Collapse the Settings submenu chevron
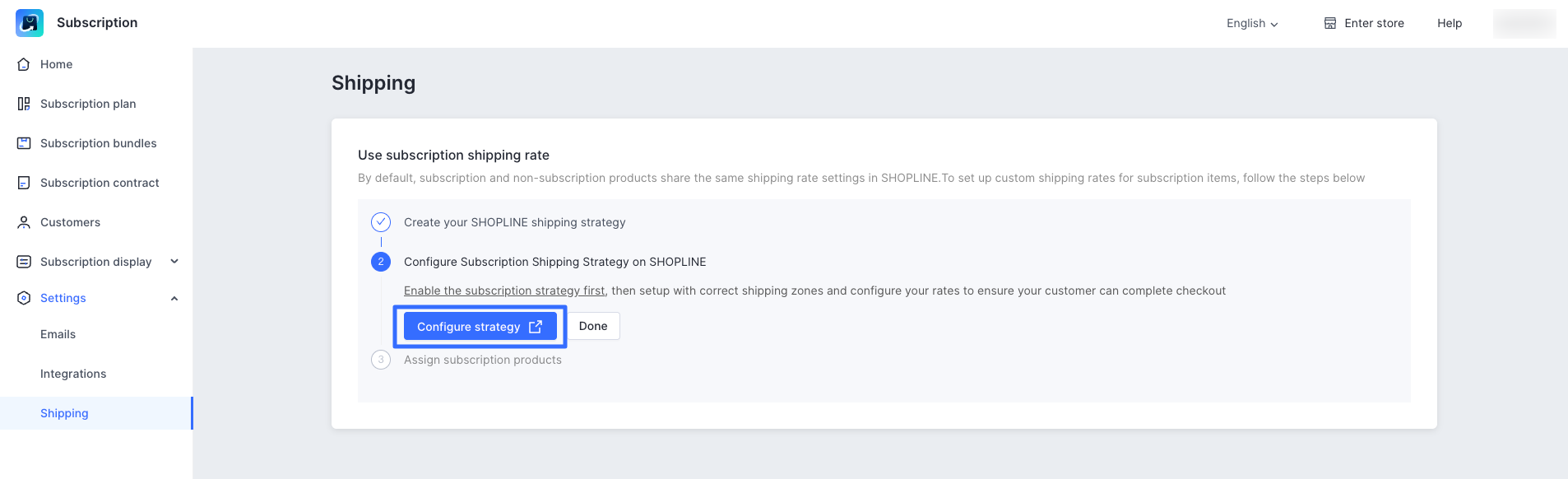 point(174,298)
